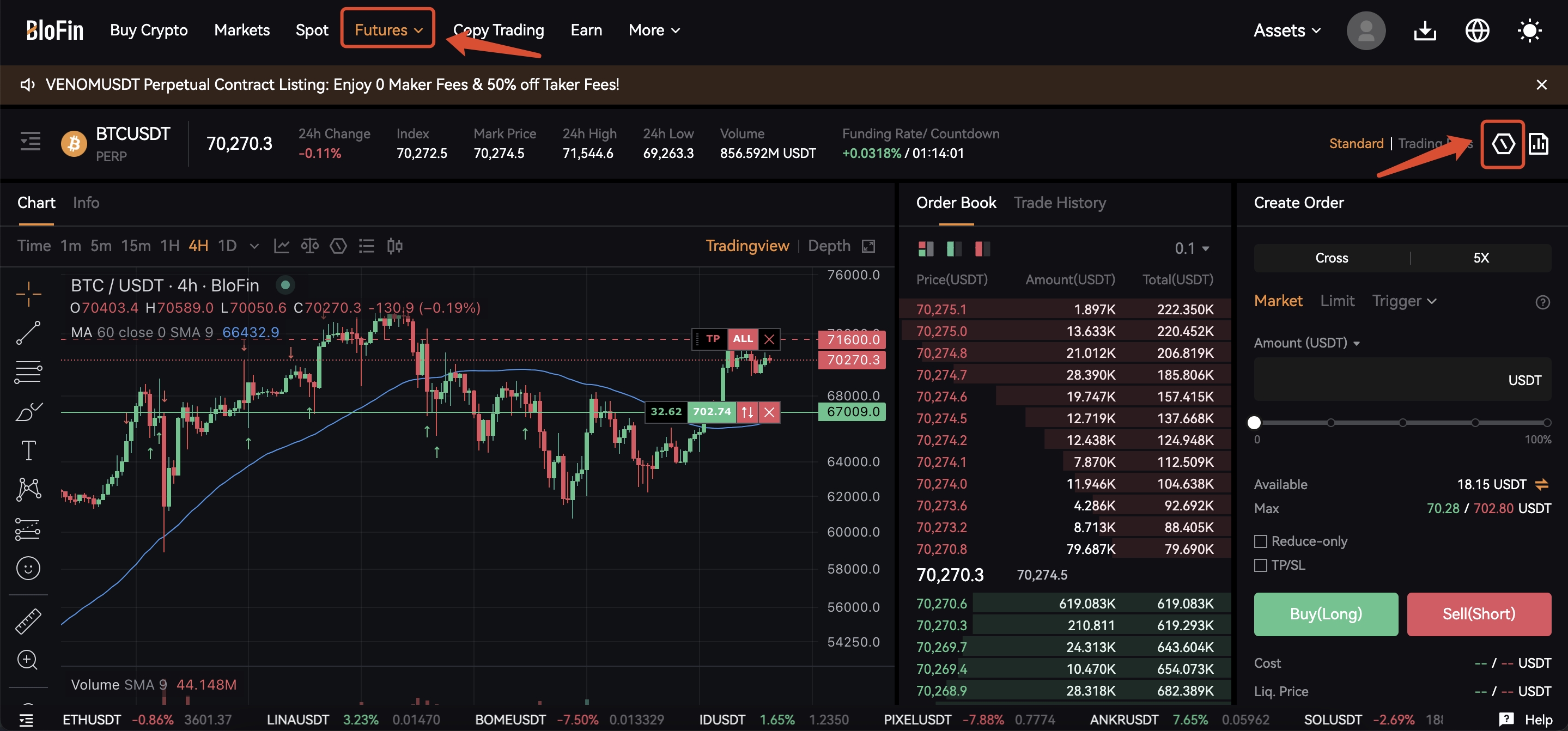Open the Markets menu item
1568x731 pixels.
click(x=242, y=30)
